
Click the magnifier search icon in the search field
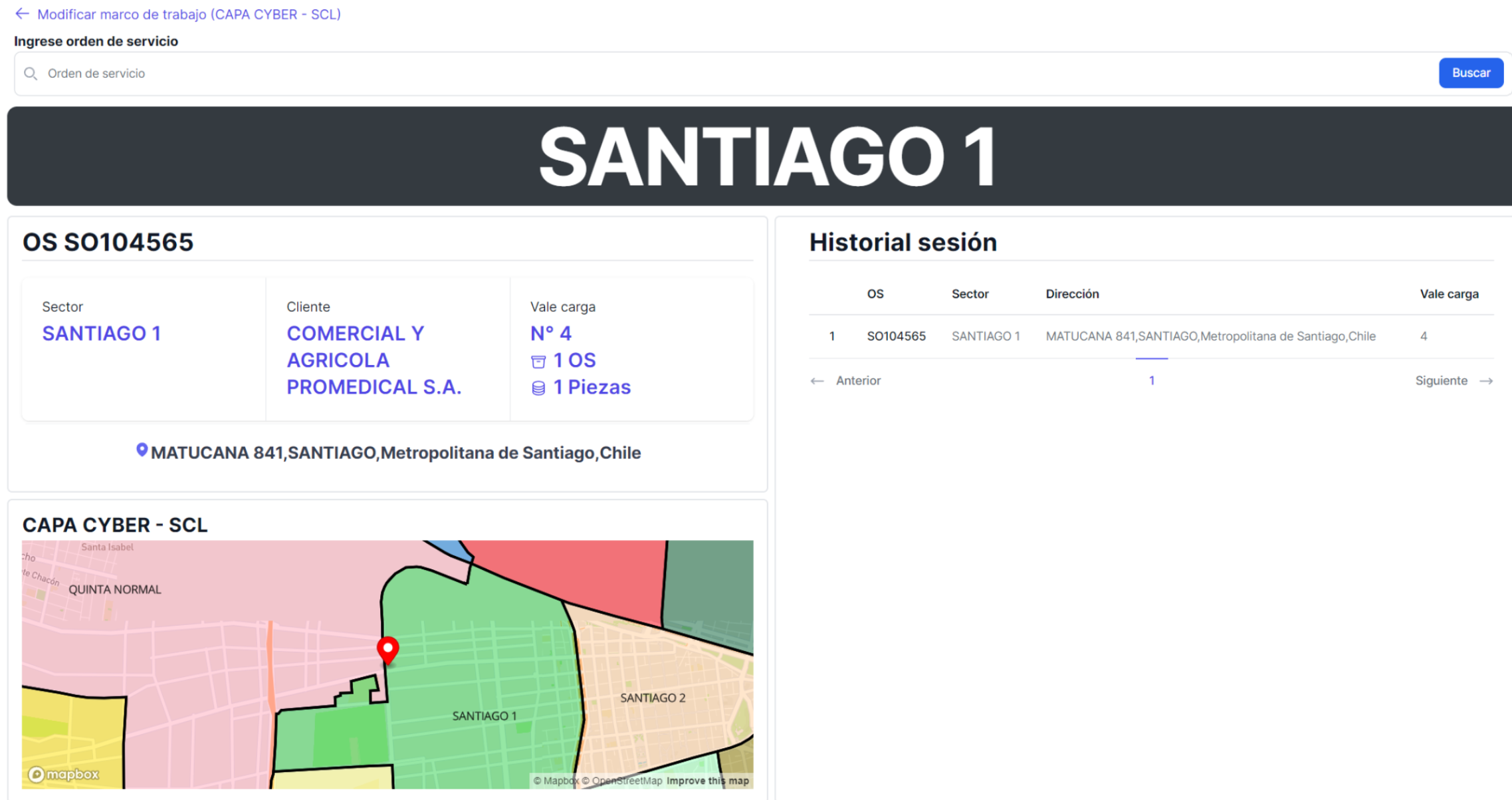tap(31, 73)
